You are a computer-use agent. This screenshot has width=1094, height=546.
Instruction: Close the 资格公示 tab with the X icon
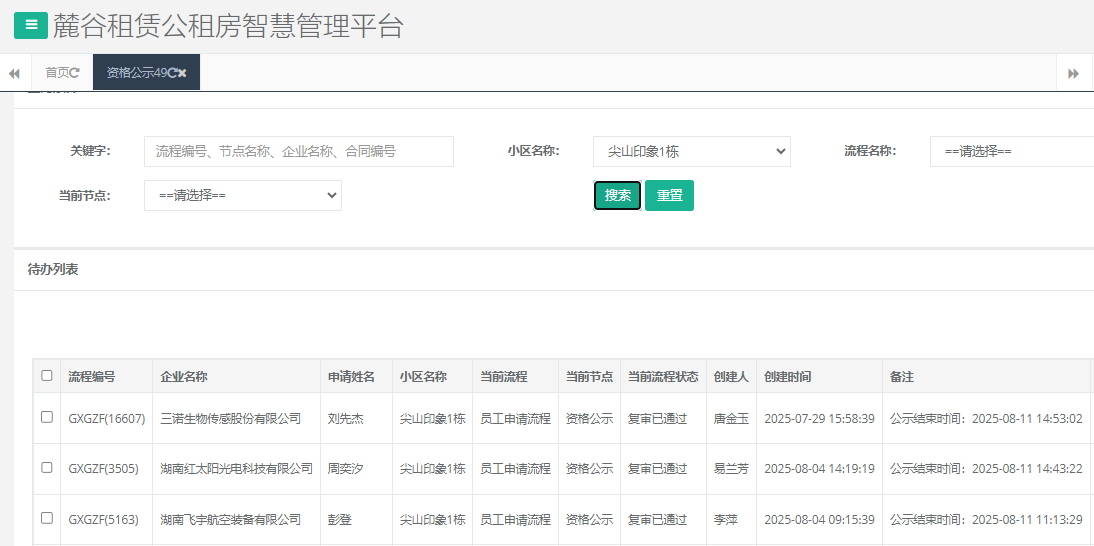pyautogui.click(x=183, y=73)
